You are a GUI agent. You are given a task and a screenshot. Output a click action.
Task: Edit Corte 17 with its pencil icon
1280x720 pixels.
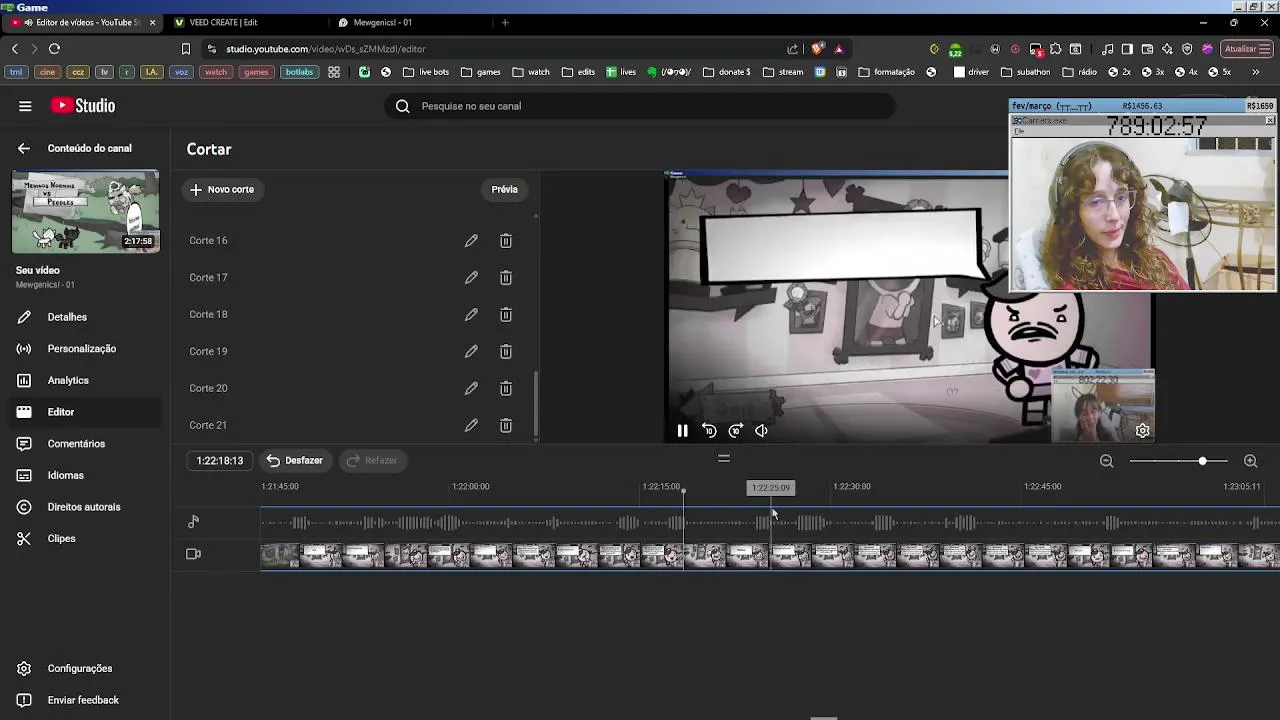pyautogui.click(x=471, y=278)
